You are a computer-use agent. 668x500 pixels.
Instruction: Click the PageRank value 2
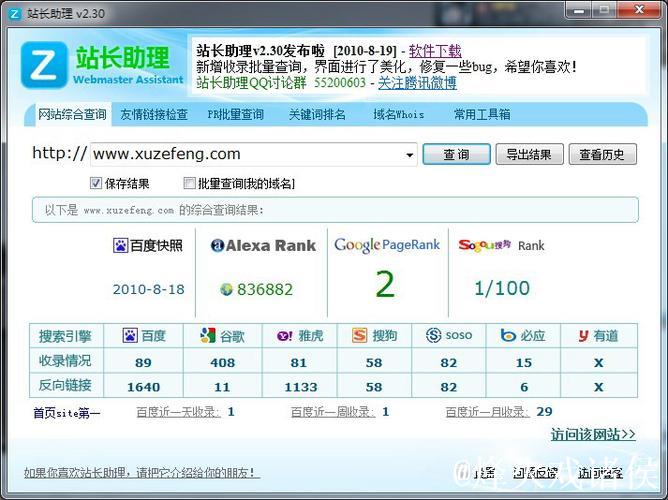coord(385,285)
